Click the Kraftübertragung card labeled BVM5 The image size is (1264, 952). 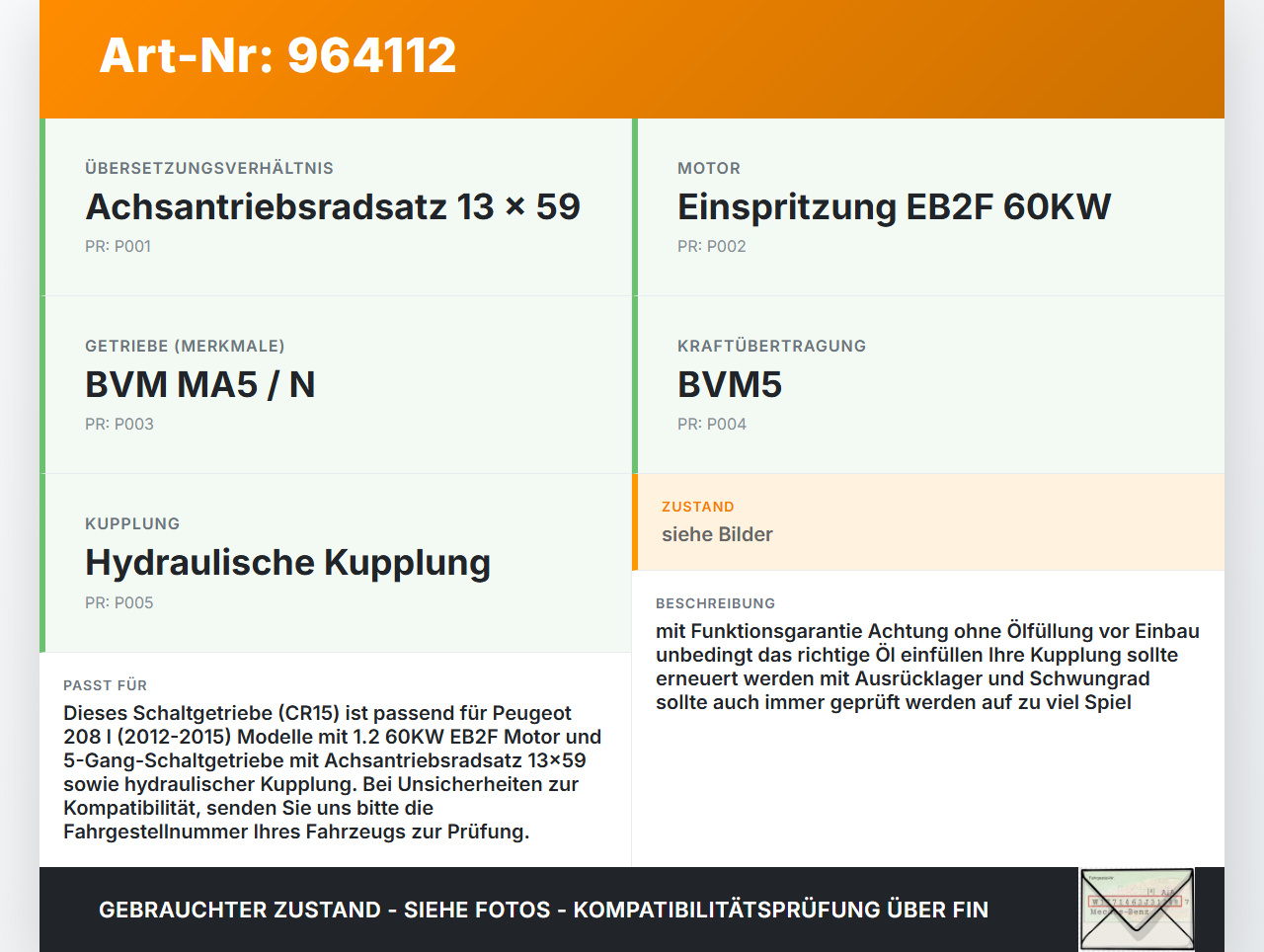(928, 384)
